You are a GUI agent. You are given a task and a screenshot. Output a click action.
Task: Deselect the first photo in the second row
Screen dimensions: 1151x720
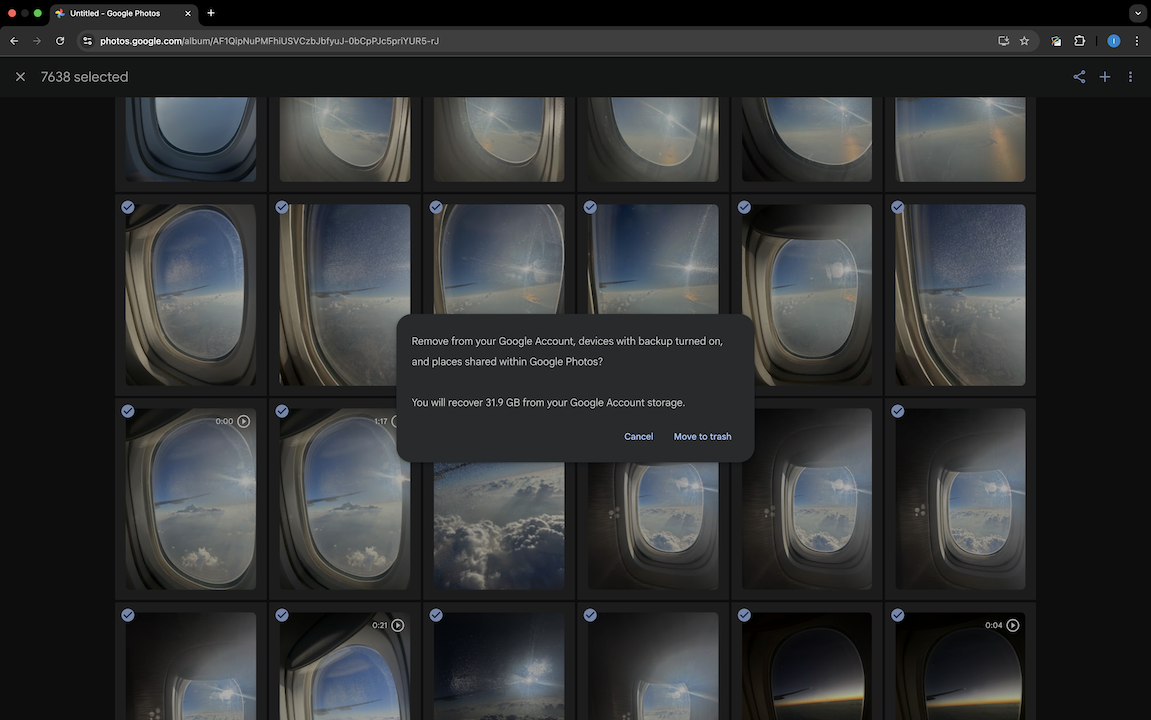pos(128,207)
